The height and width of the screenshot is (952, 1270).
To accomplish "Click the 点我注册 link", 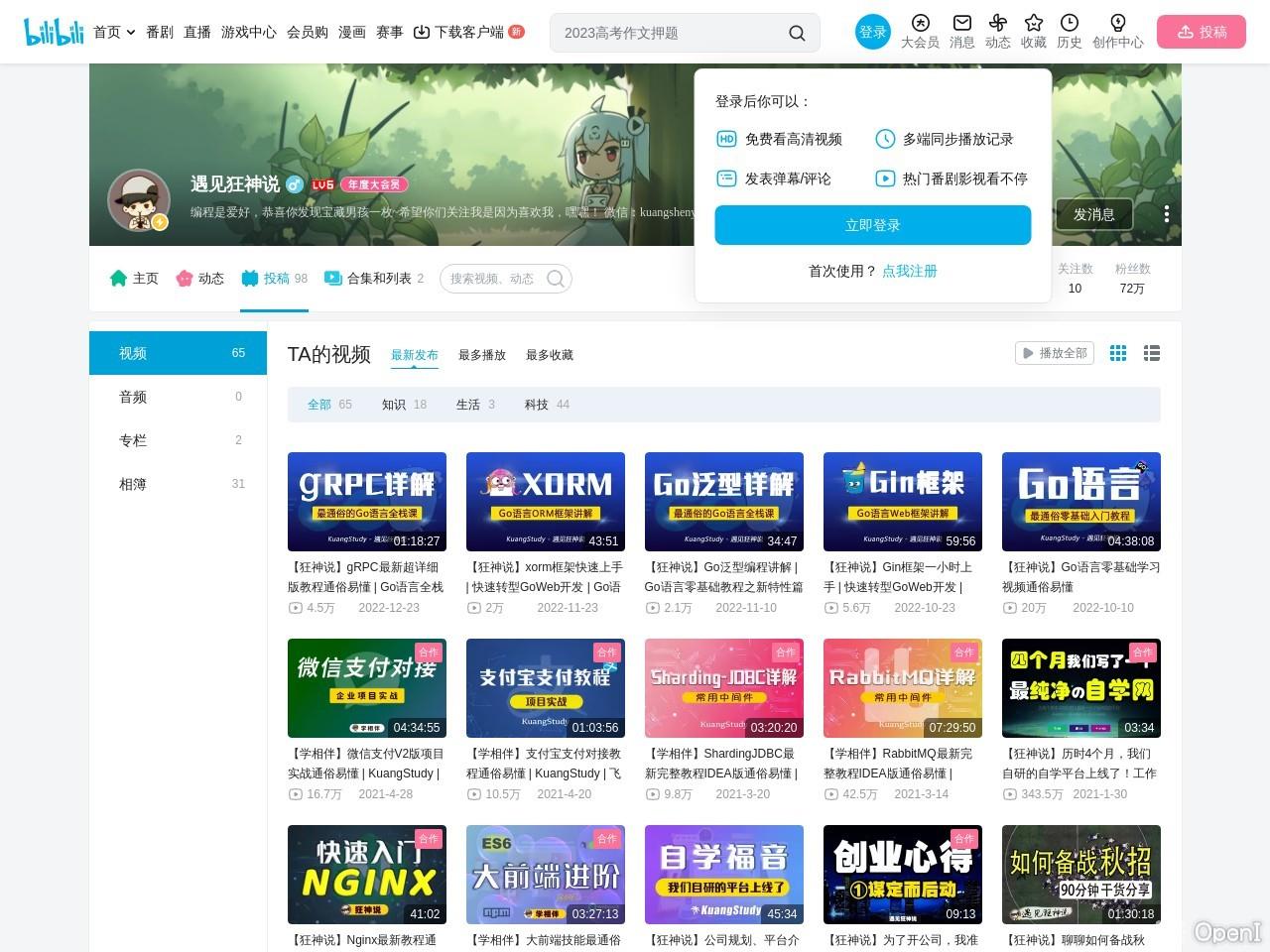I will pos(909,271).
